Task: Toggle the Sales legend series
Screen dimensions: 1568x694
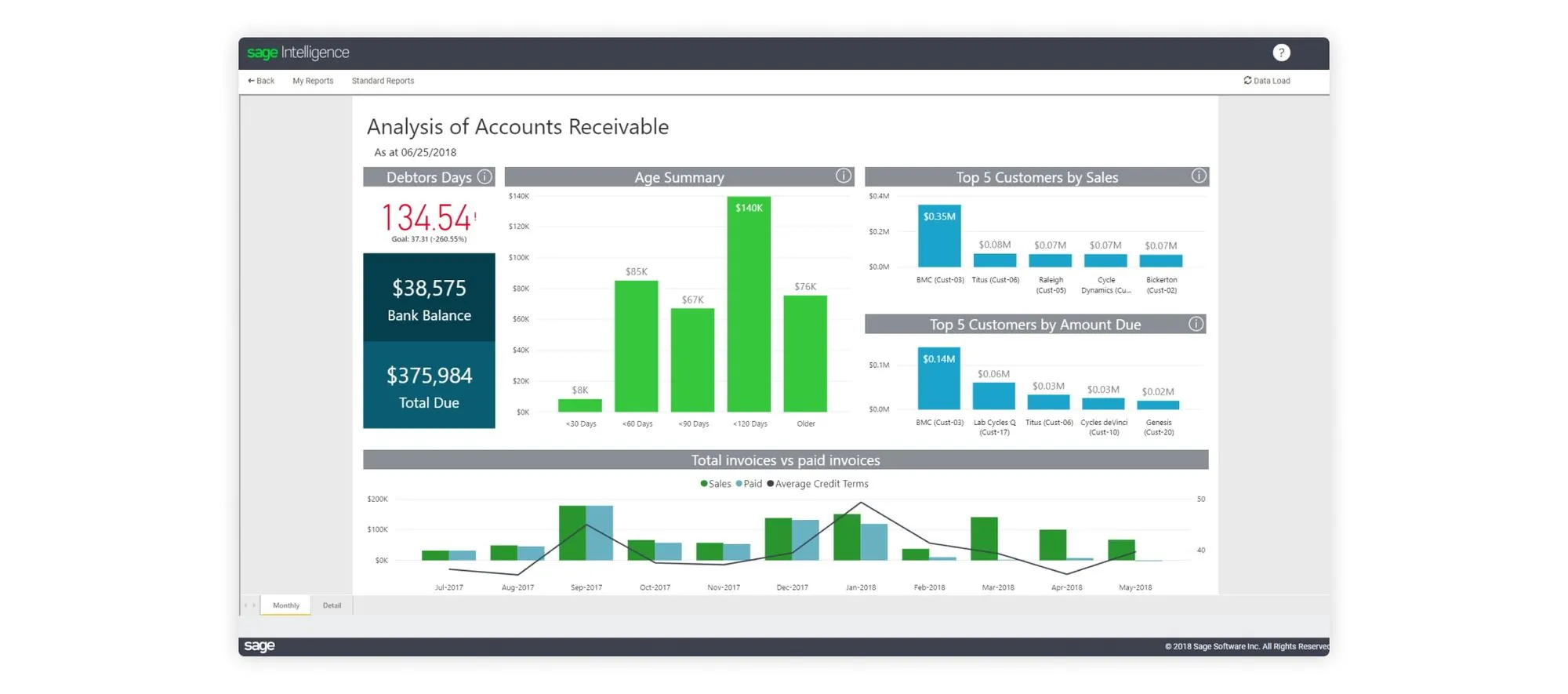Action: point(715,484)
